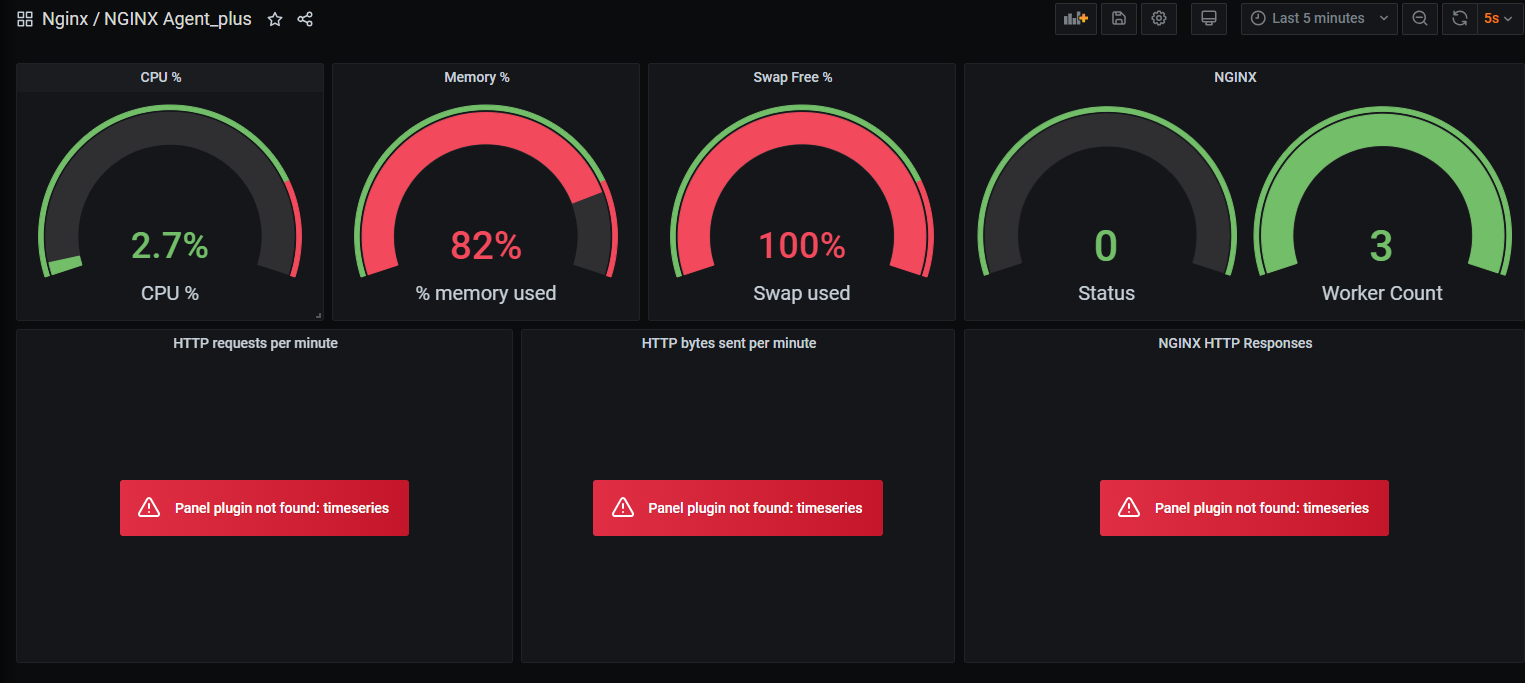Open the Last 5 minutes time range dropdown
The image size is (1525, 683).
pyautogui.click(x=1318, y=18)
